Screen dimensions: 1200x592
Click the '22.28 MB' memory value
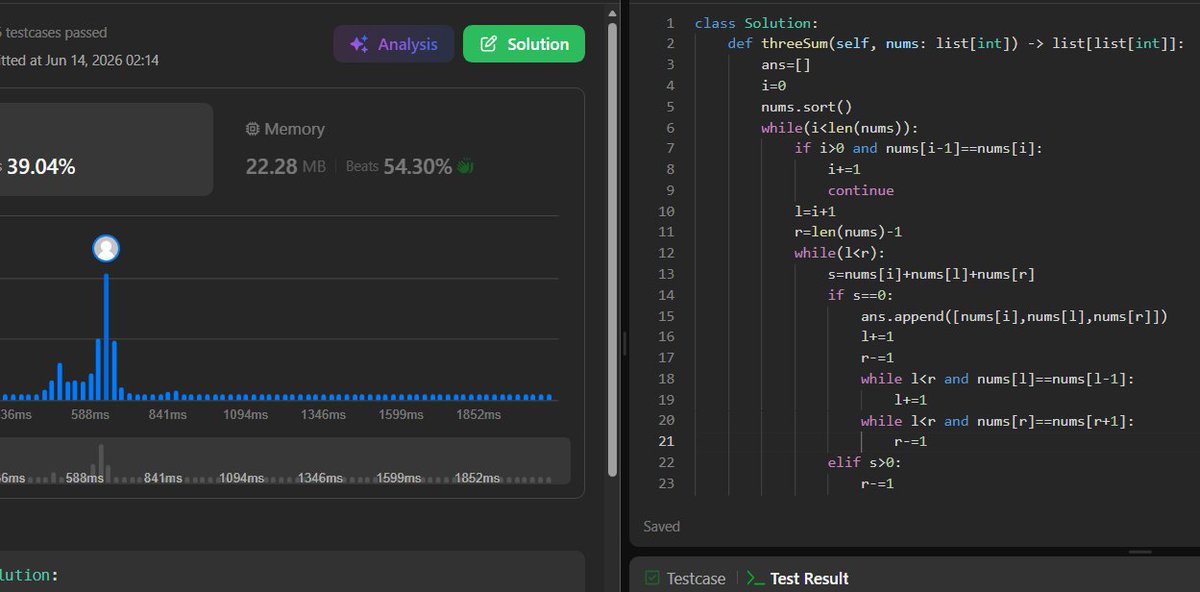click(x=286, y=167)
